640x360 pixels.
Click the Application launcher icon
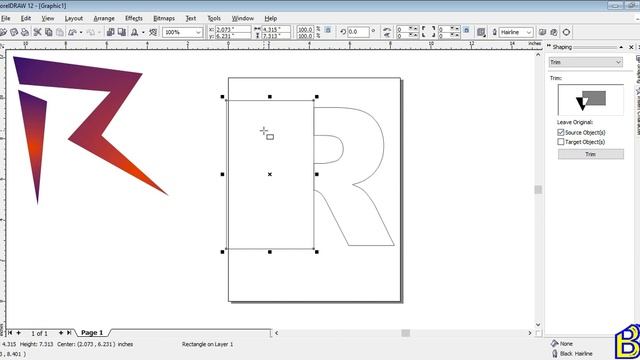point(134,32)
